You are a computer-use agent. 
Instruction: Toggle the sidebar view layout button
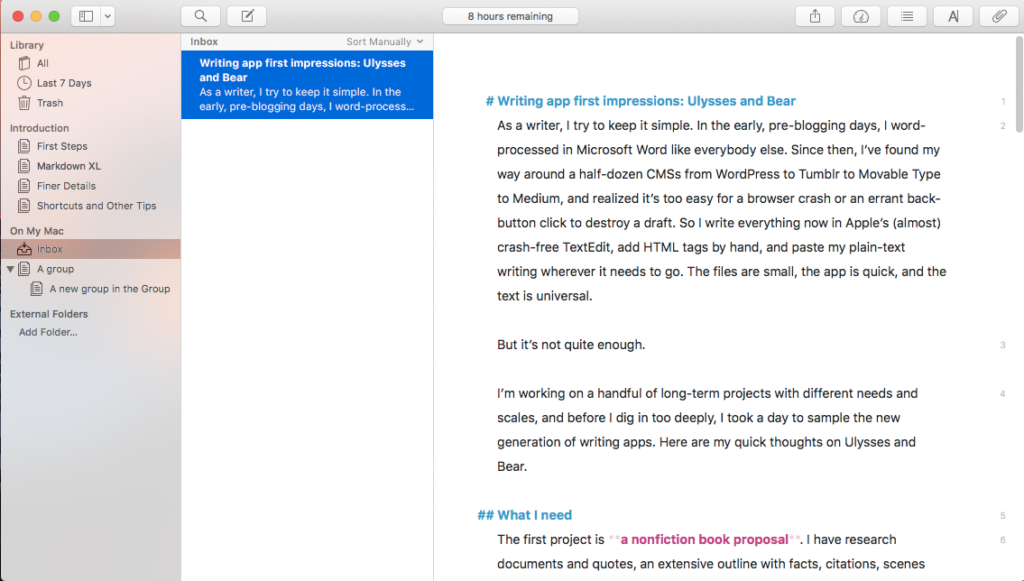point(86,16)
